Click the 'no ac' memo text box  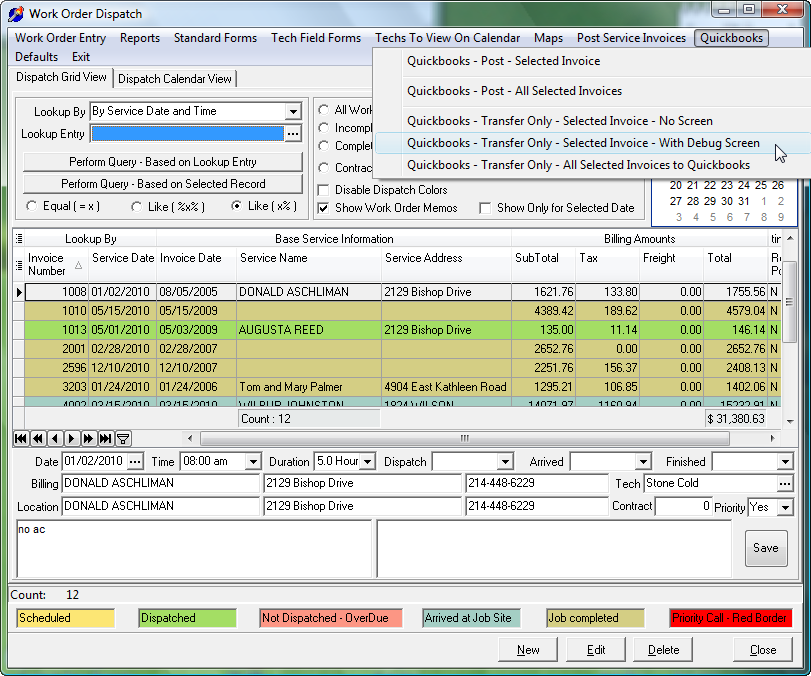pyautogui.click(x=194, y=549)
